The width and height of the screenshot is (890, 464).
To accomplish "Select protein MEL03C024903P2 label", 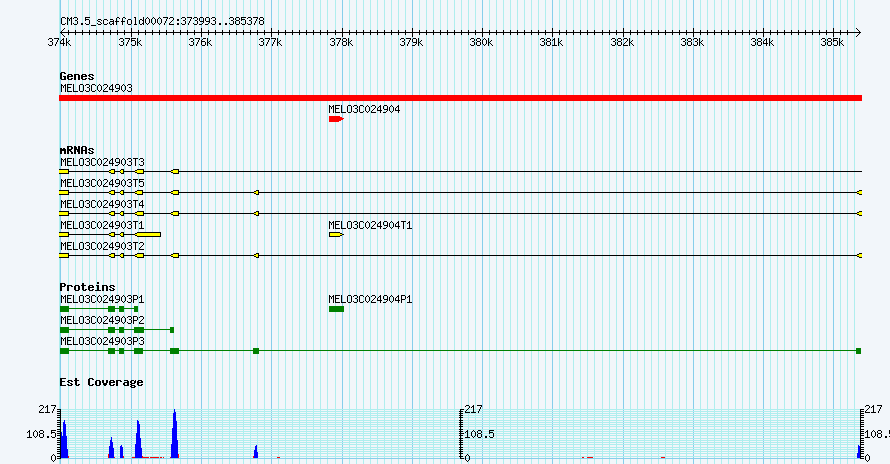I will (x=102, y=320).
